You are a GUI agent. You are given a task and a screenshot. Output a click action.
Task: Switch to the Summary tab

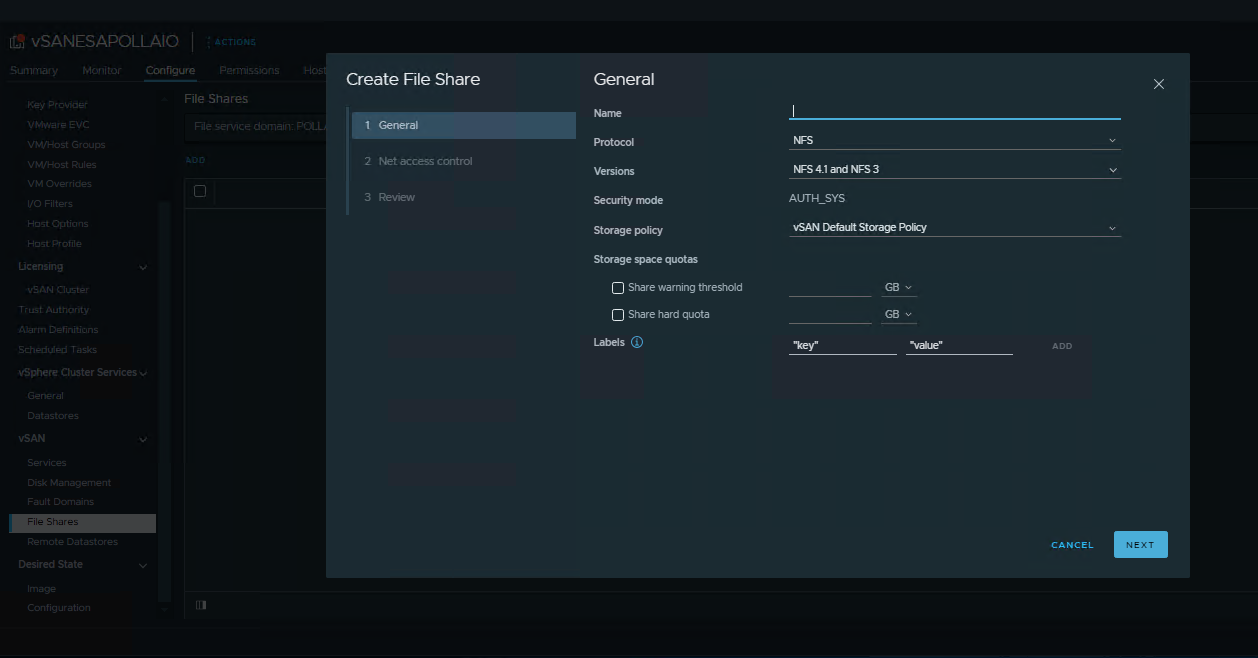tap(34, 71)
